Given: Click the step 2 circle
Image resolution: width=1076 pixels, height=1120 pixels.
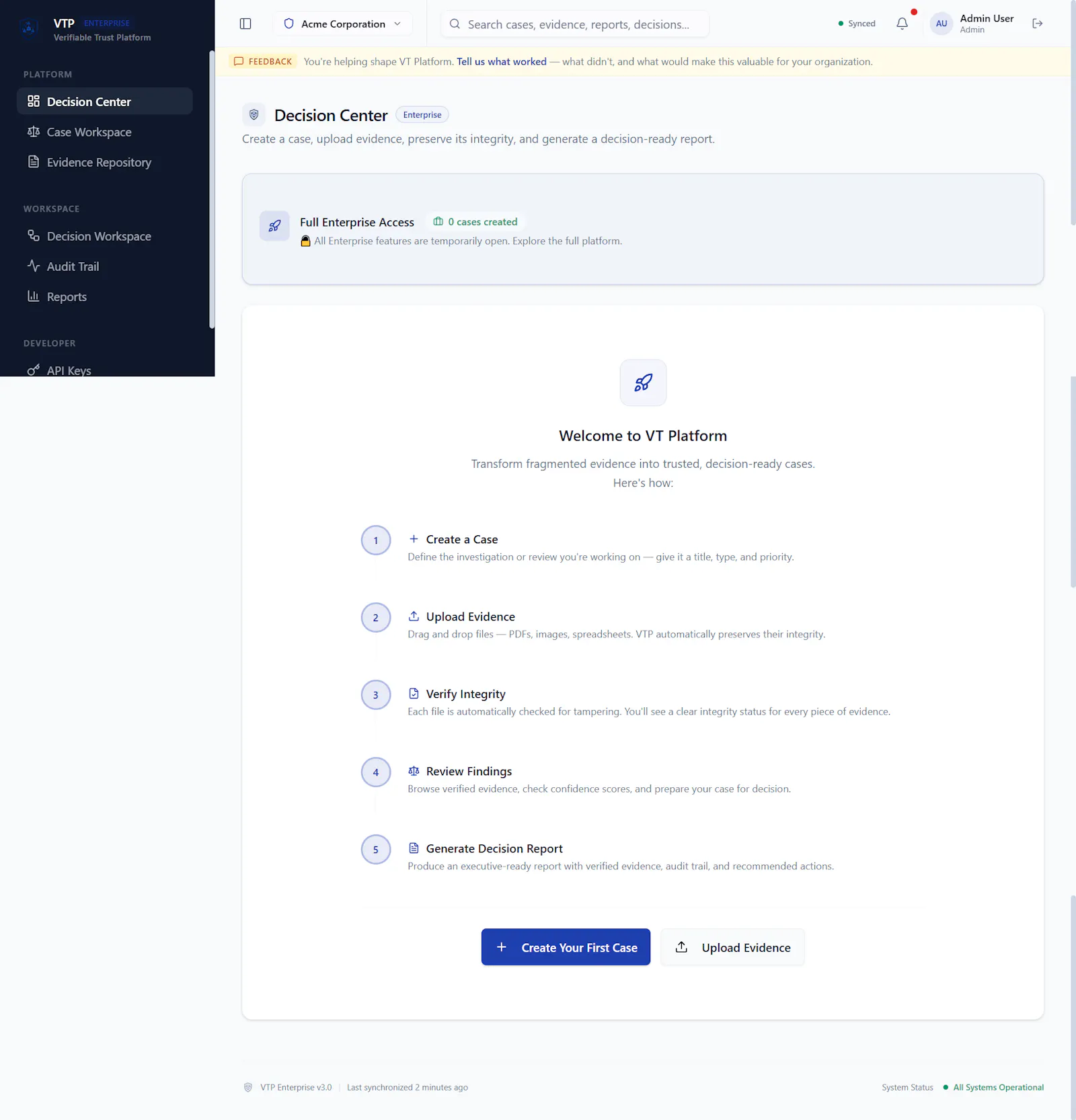Looking at the screenshot, I should 376,618.
